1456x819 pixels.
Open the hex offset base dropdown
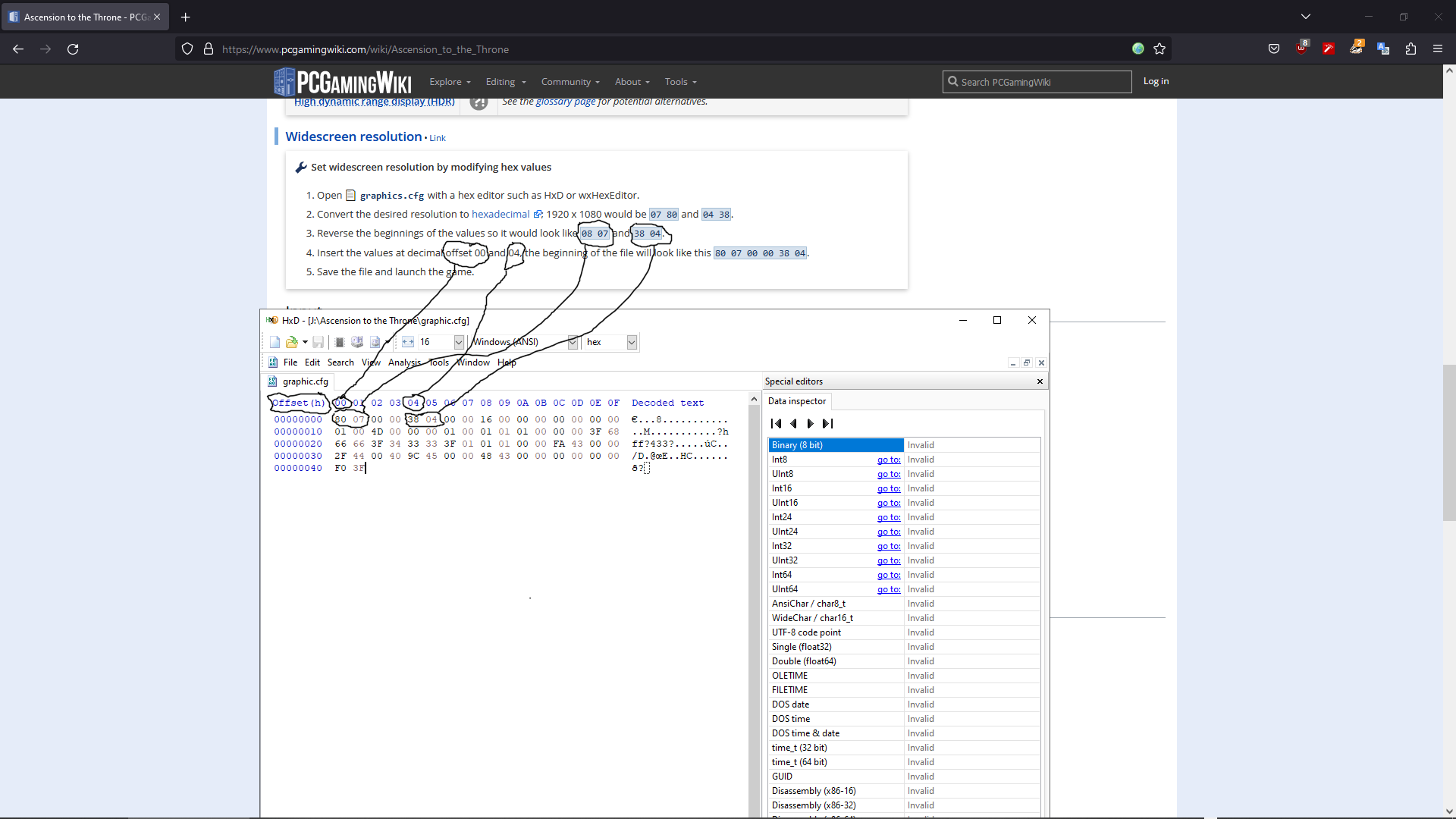tap(632, 343)
